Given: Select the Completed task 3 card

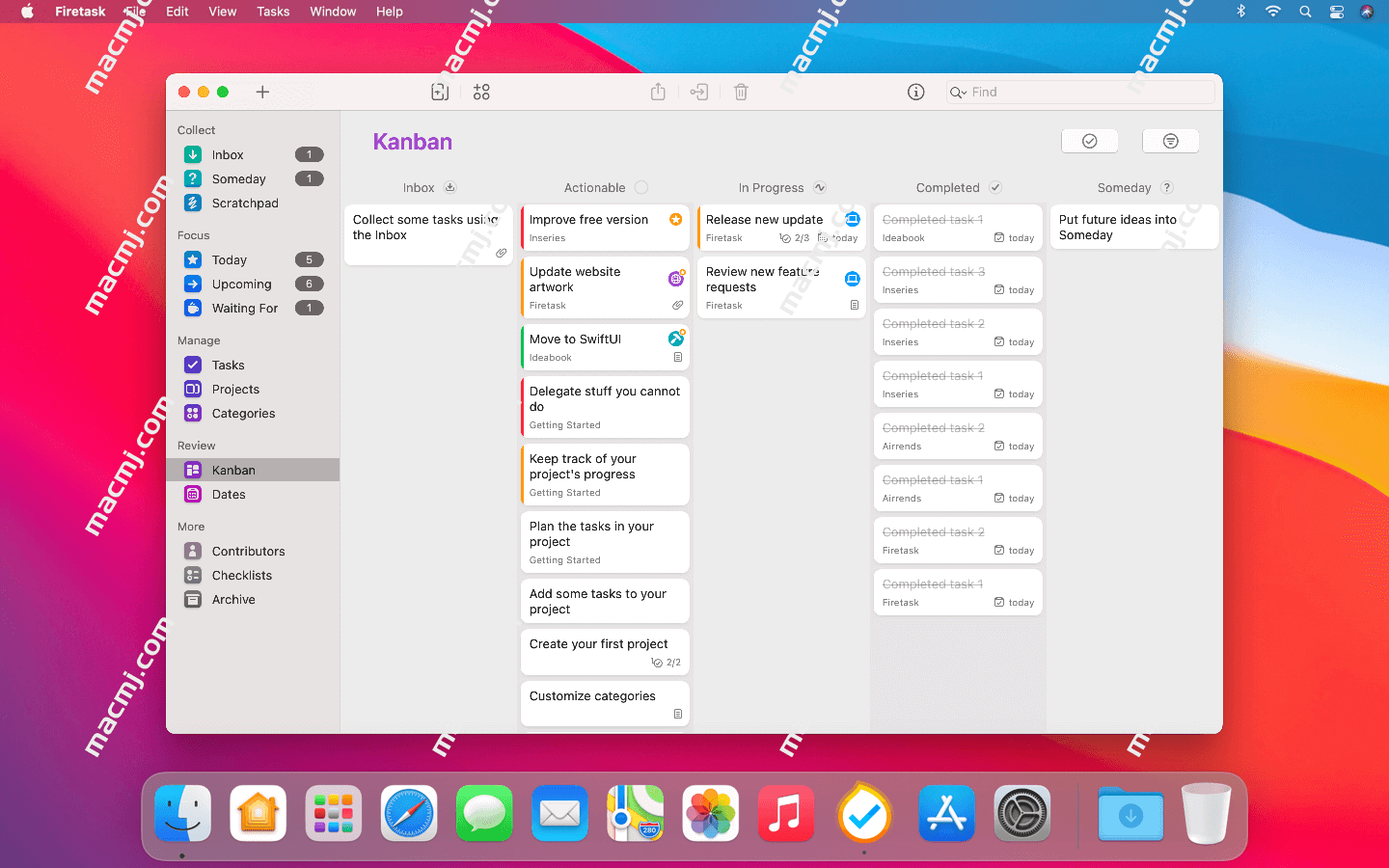Looking at the screenshot, I should pyautogui.click(x=958, y=280).
